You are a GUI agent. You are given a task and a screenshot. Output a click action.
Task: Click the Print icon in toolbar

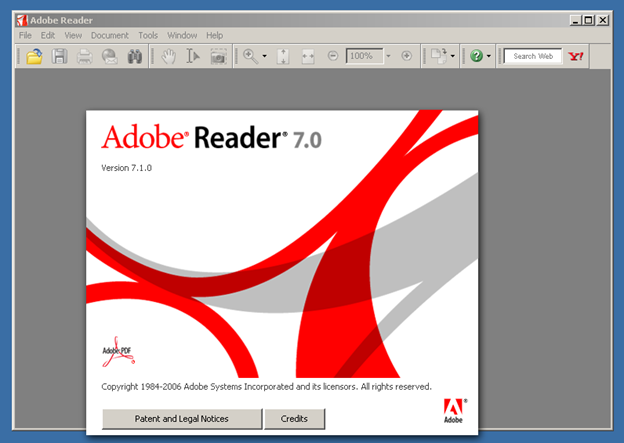[85, 57]
